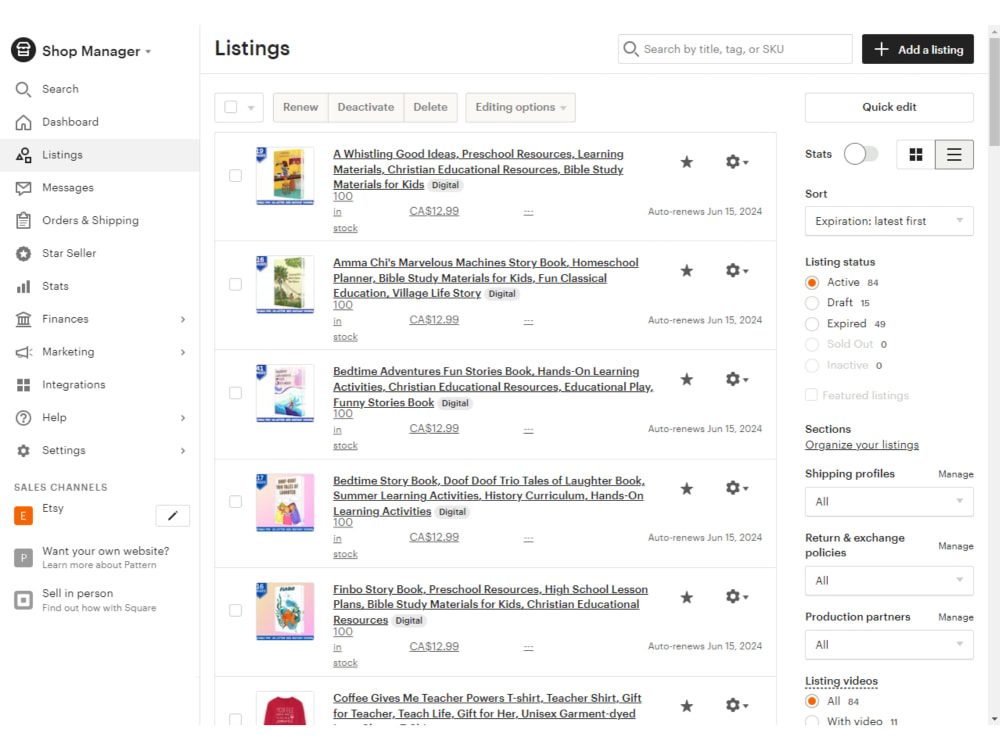Open Editing options dropdown
The width and height of the screenshot is (1000, 750).
tap(520, 107)
